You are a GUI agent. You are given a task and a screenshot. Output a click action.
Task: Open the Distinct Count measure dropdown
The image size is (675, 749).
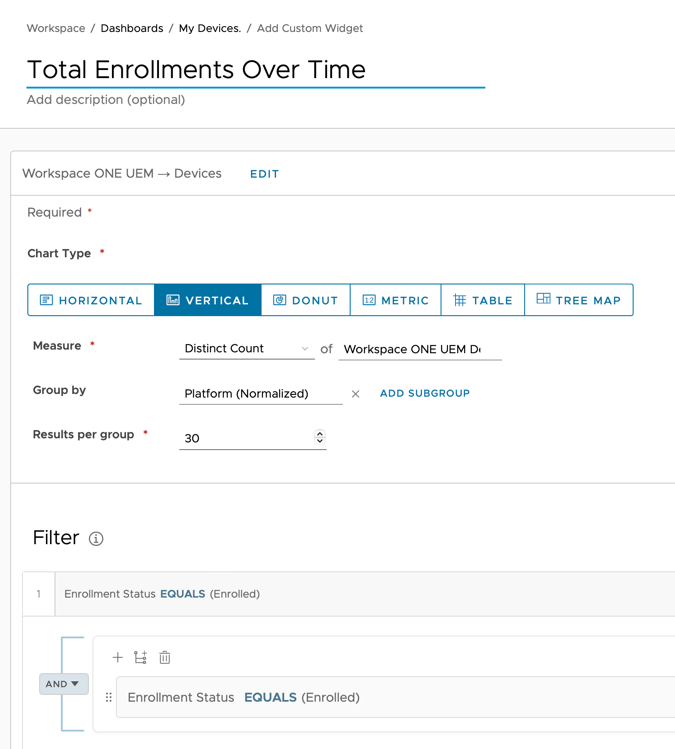click(x=246, y=349)
